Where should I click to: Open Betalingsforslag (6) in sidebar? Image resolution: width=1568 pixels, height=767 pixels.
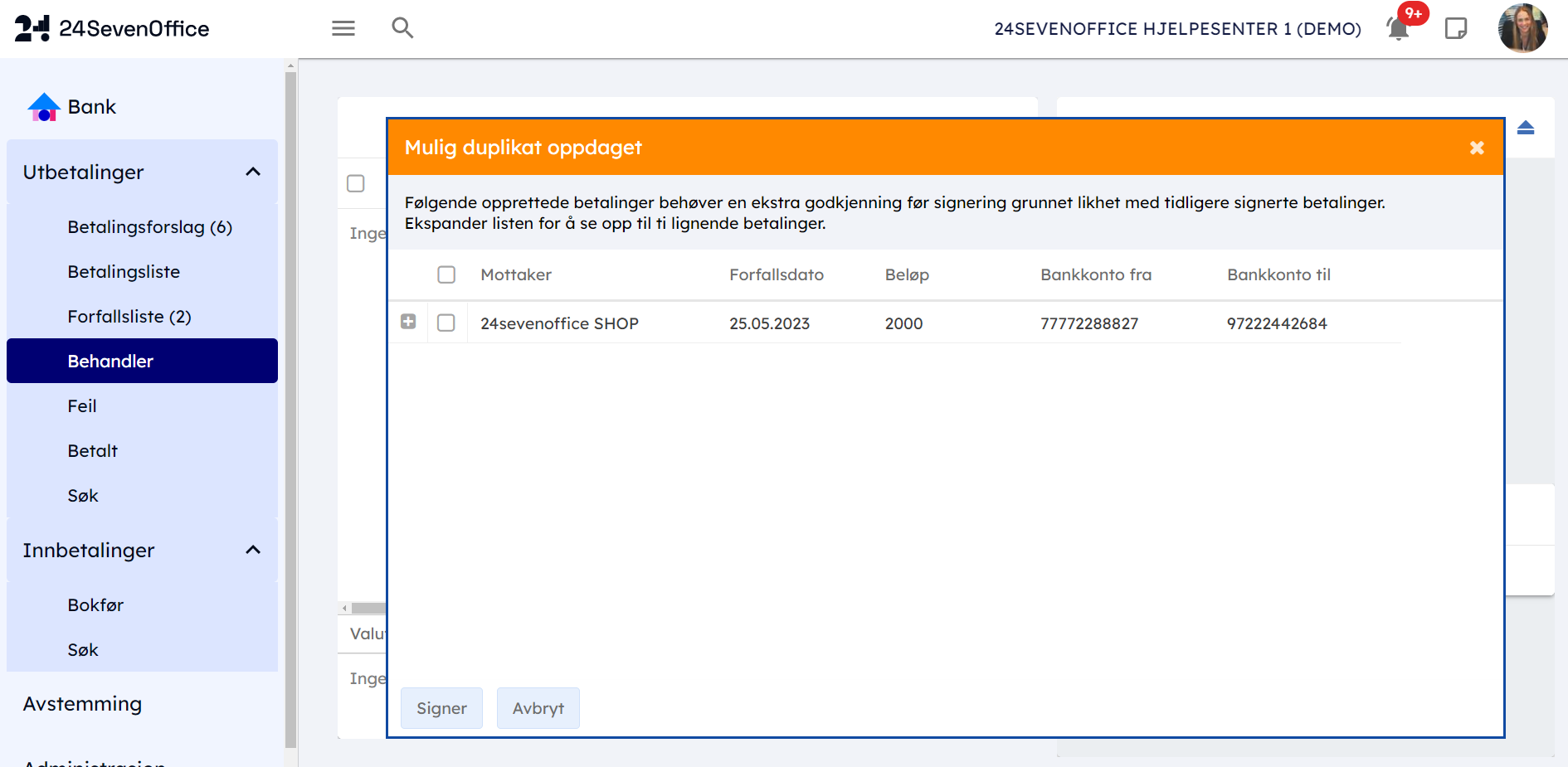149,227
